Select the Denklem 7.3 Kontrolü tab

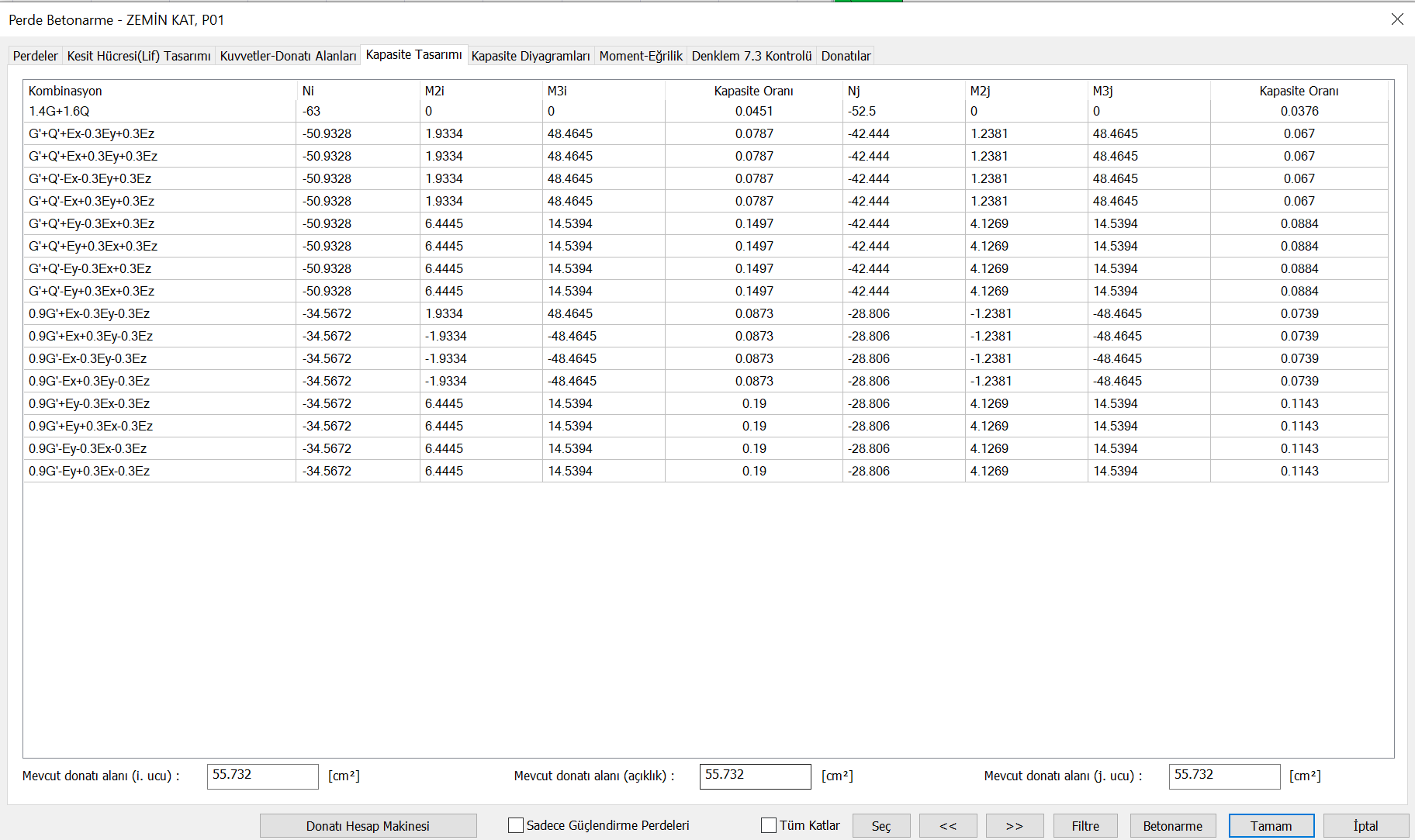[x=751, y=56]
